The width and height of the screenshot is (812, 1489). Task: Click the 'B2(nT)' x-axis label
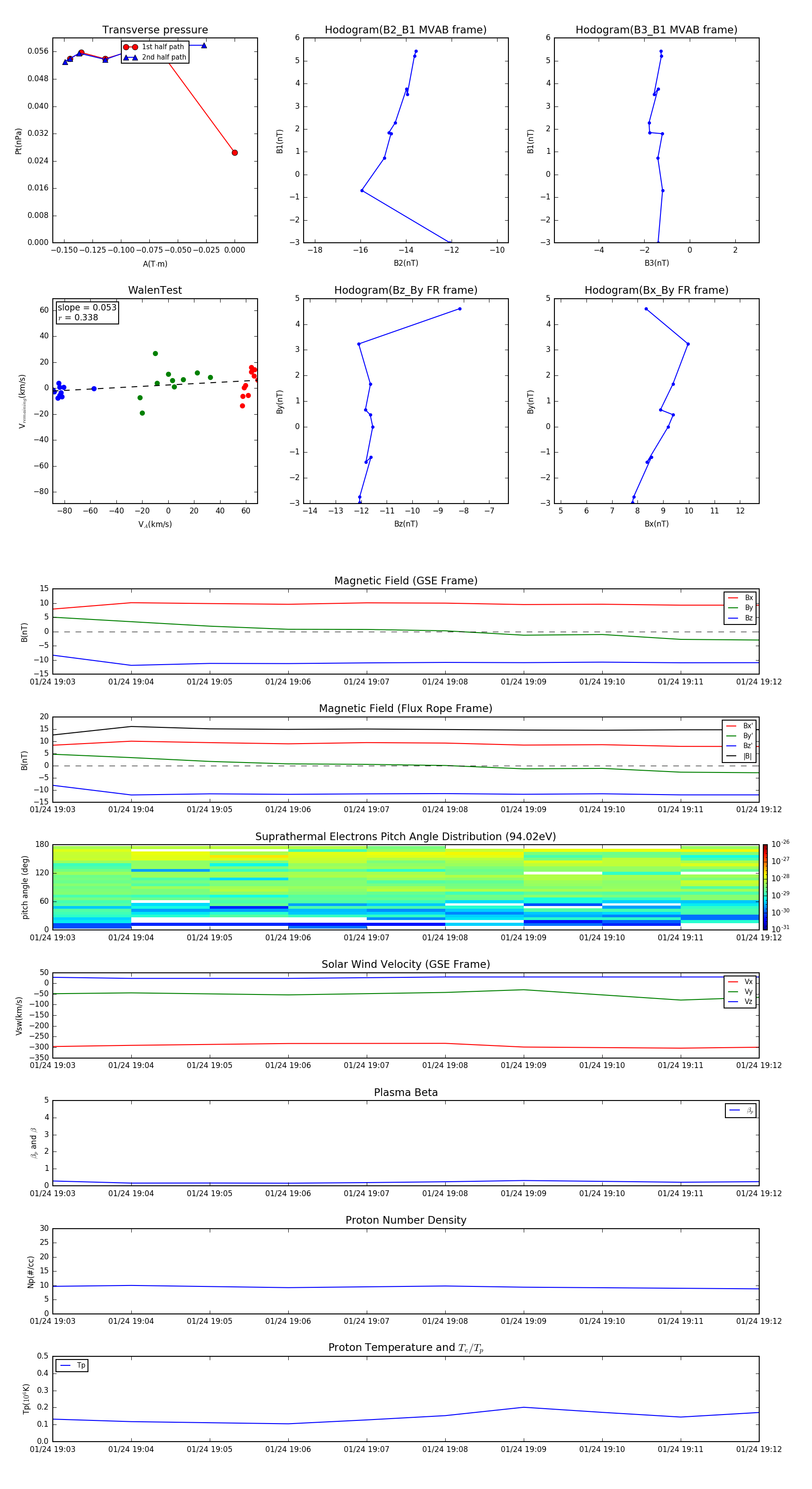[x=406, y=263]
